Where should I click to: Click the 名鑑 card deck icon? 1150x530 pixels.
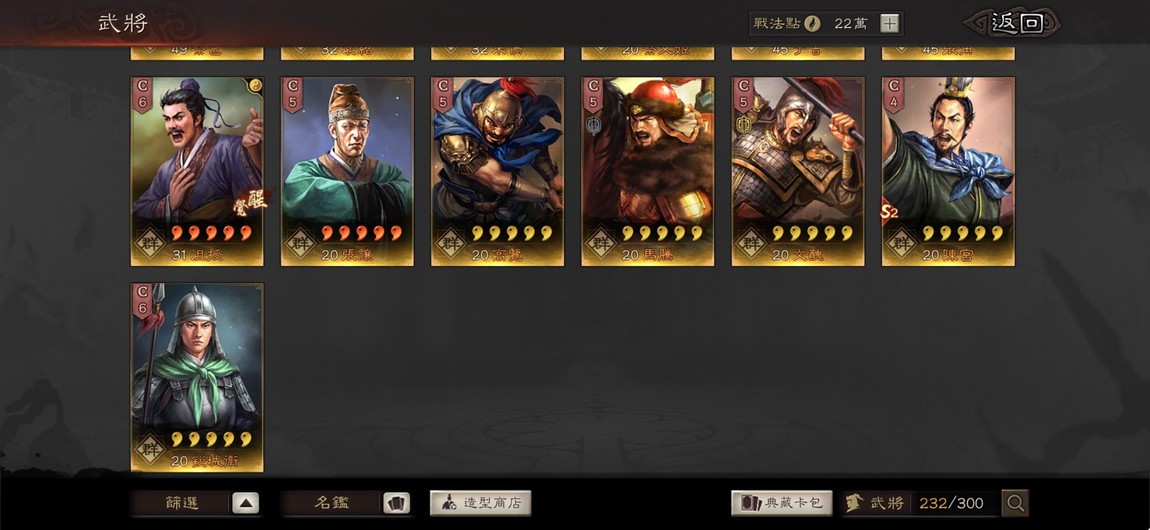(396, 503)
